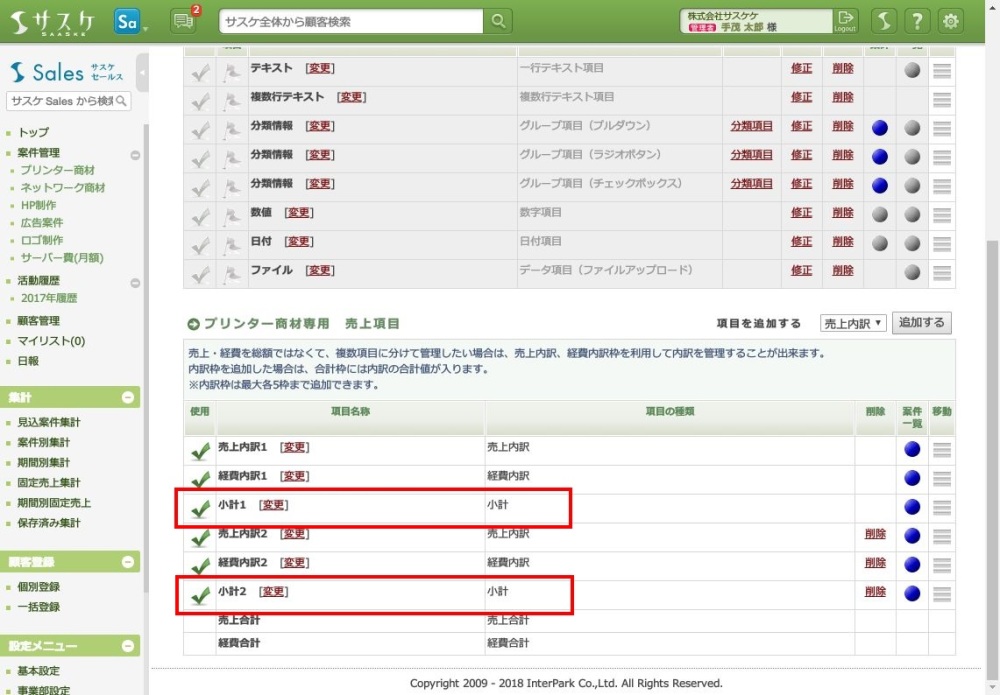Grab the move handle for 小計1 row

tap(942, 508)
